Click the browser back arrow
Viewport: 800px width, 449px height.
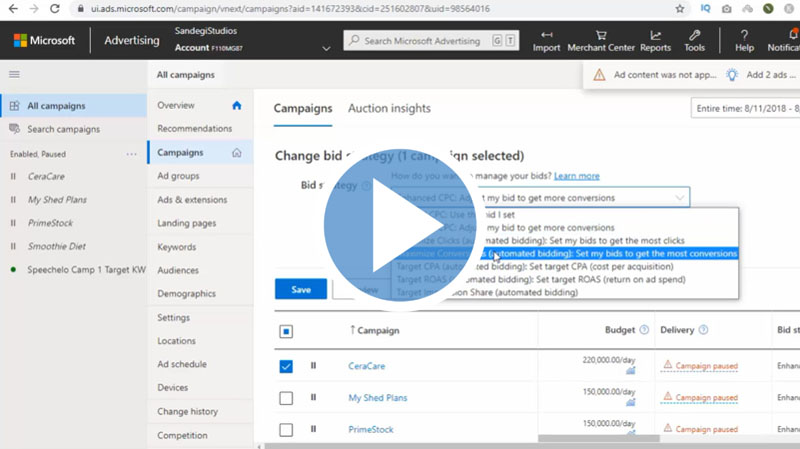pos(13,9)
